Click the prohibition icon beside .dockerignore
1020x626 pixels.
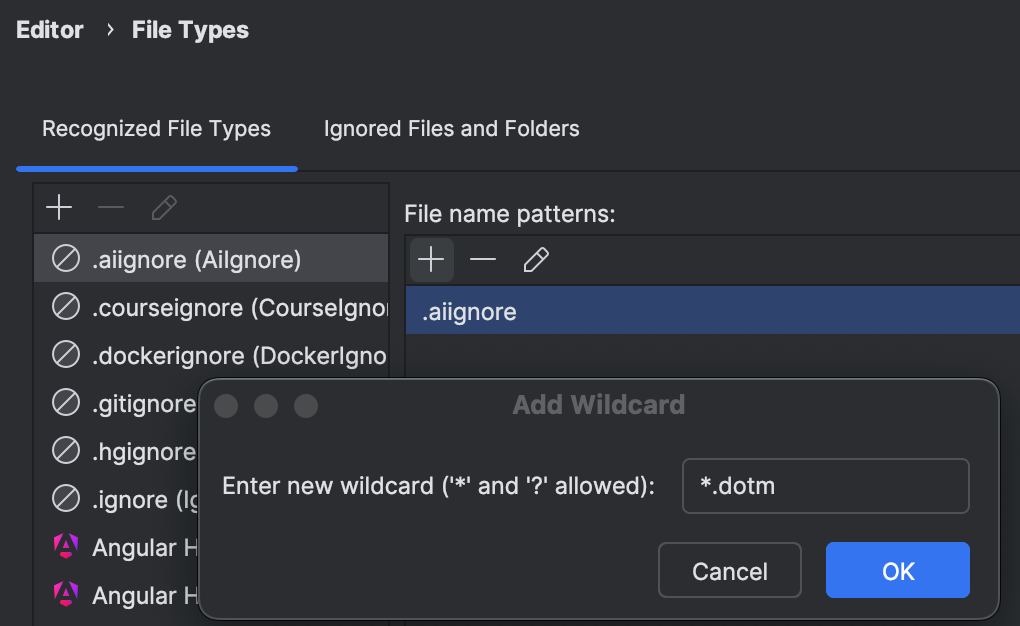pos(65,355)
